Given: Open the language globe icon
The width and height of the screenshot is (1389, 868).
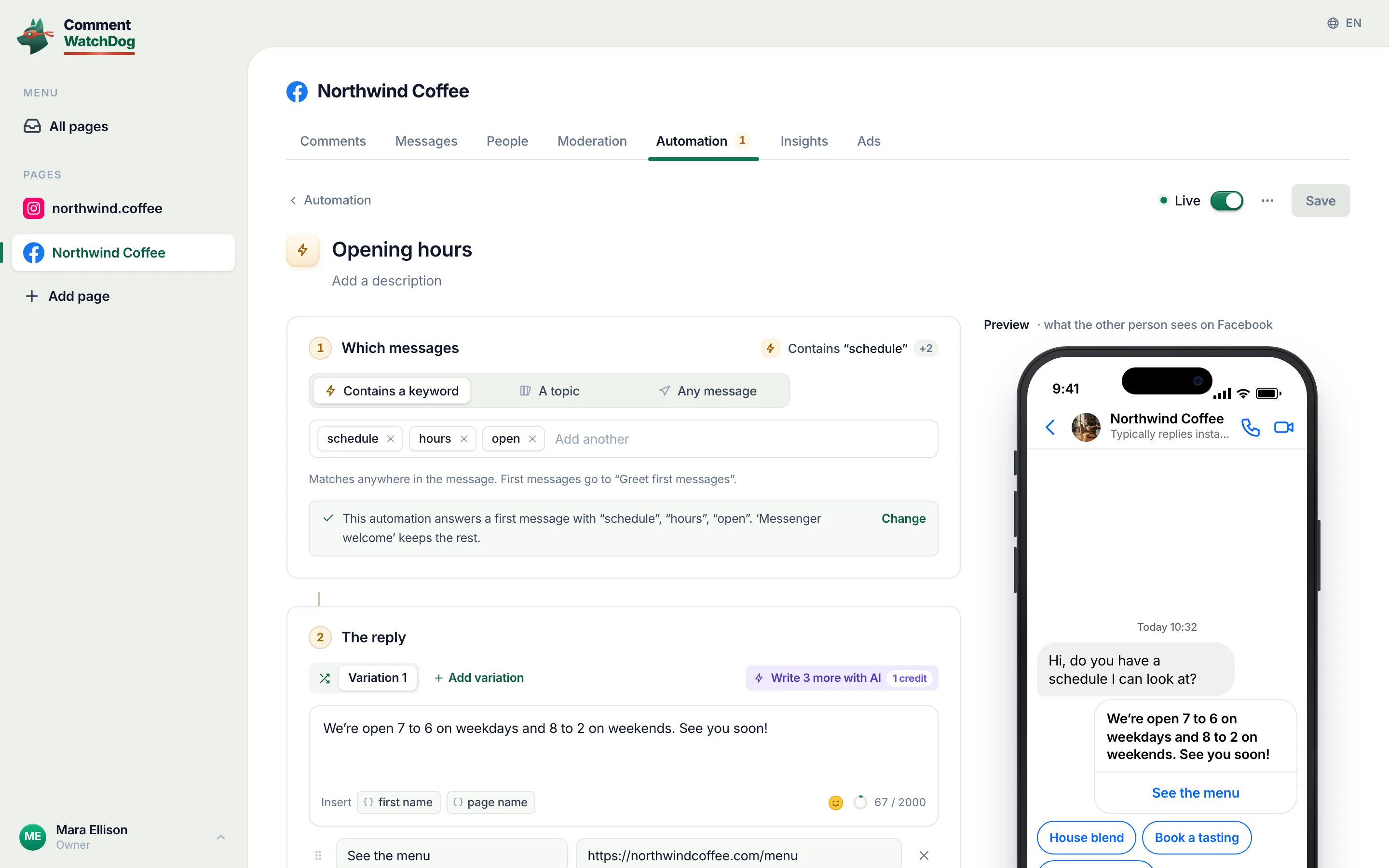Looking at the screenshot, I should [x=1333, y=23].
